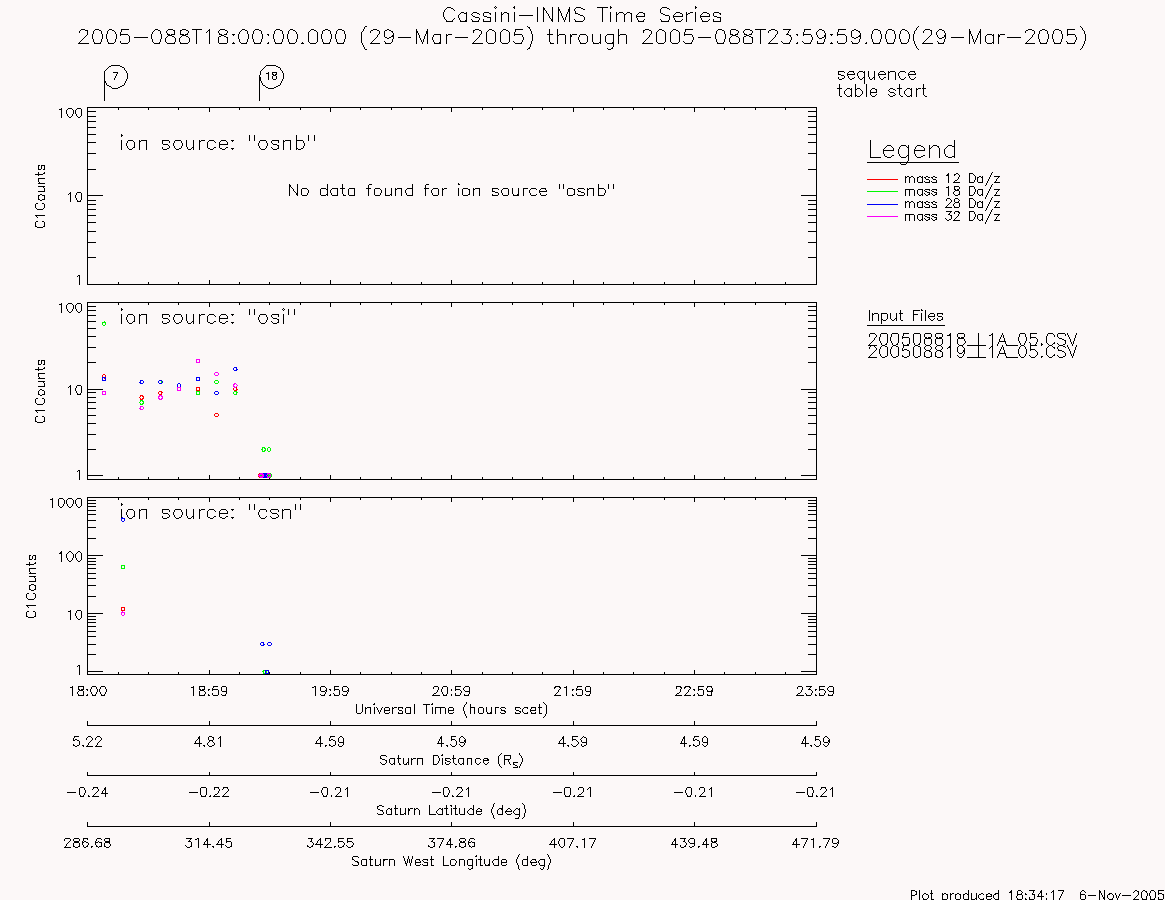Click the Plot produced timestamp text
The width and height of the screenshot is (1165, 900).
pos(1036,894)
